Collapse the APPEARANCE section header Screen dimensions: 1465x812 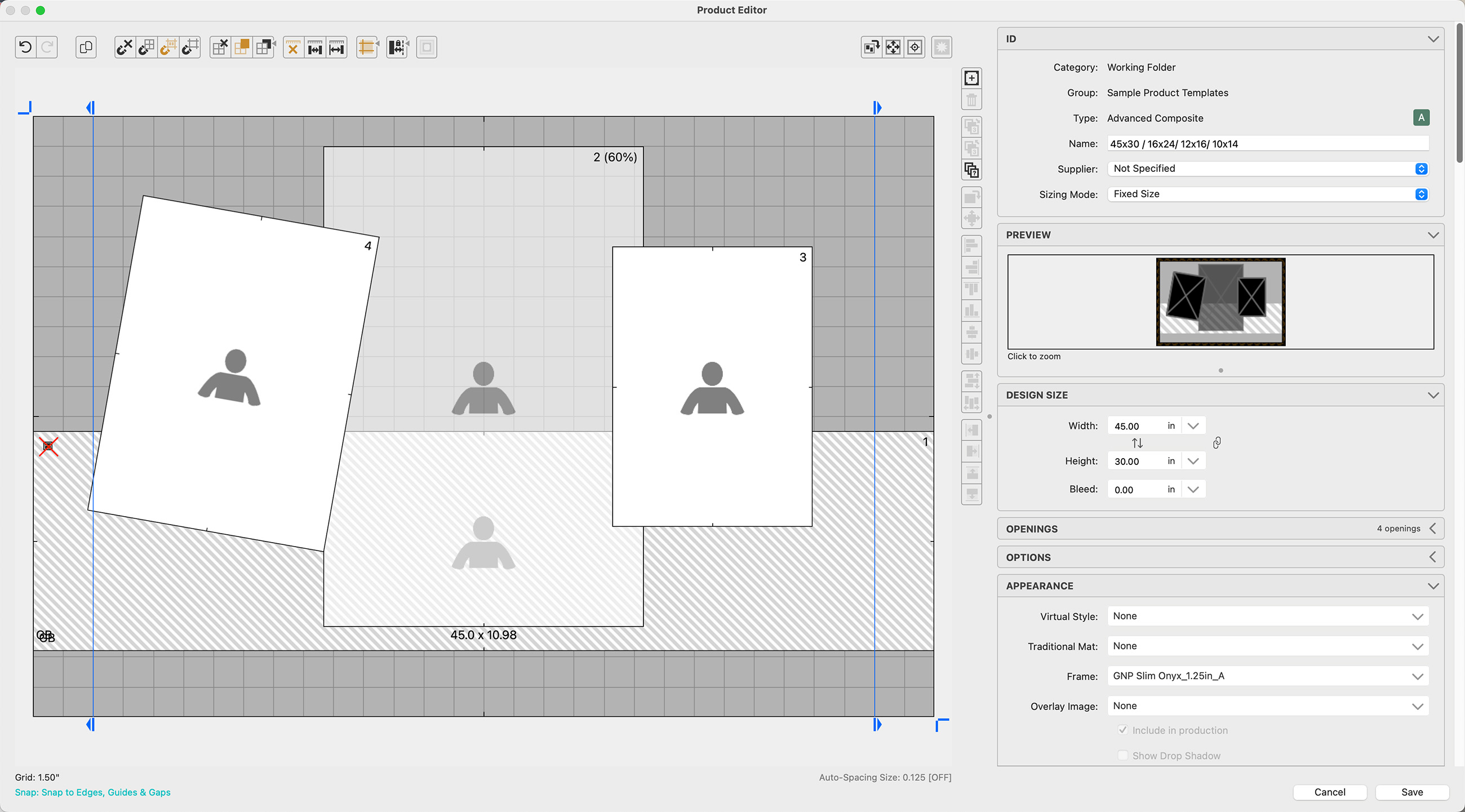click(1432, 586)
